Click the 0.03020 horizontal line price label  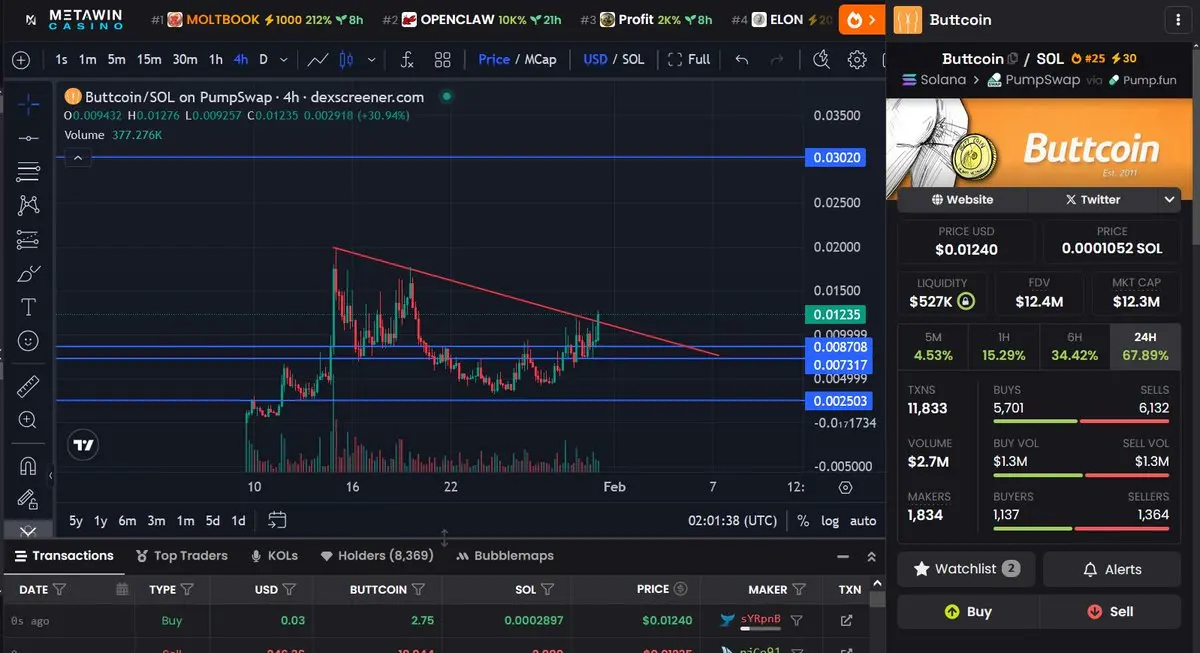coord(836,158)
